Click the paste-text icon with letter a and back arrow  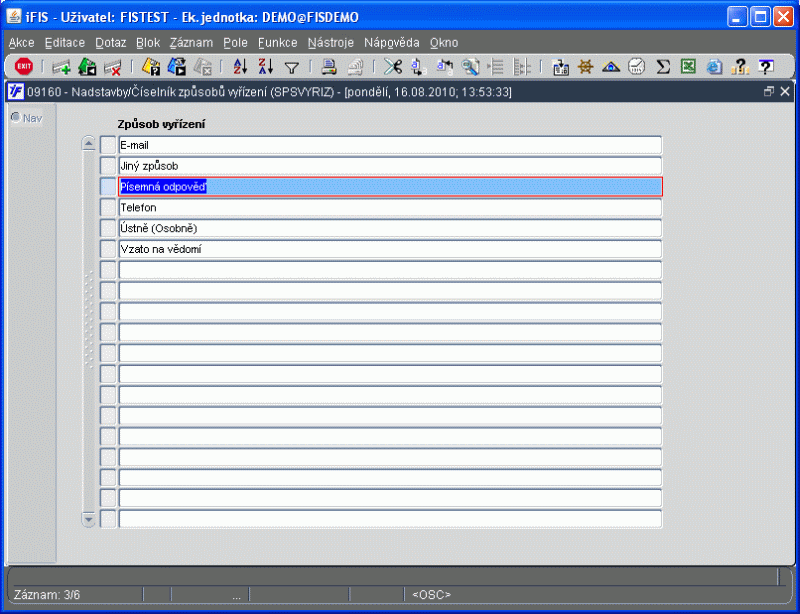(444, 67)
